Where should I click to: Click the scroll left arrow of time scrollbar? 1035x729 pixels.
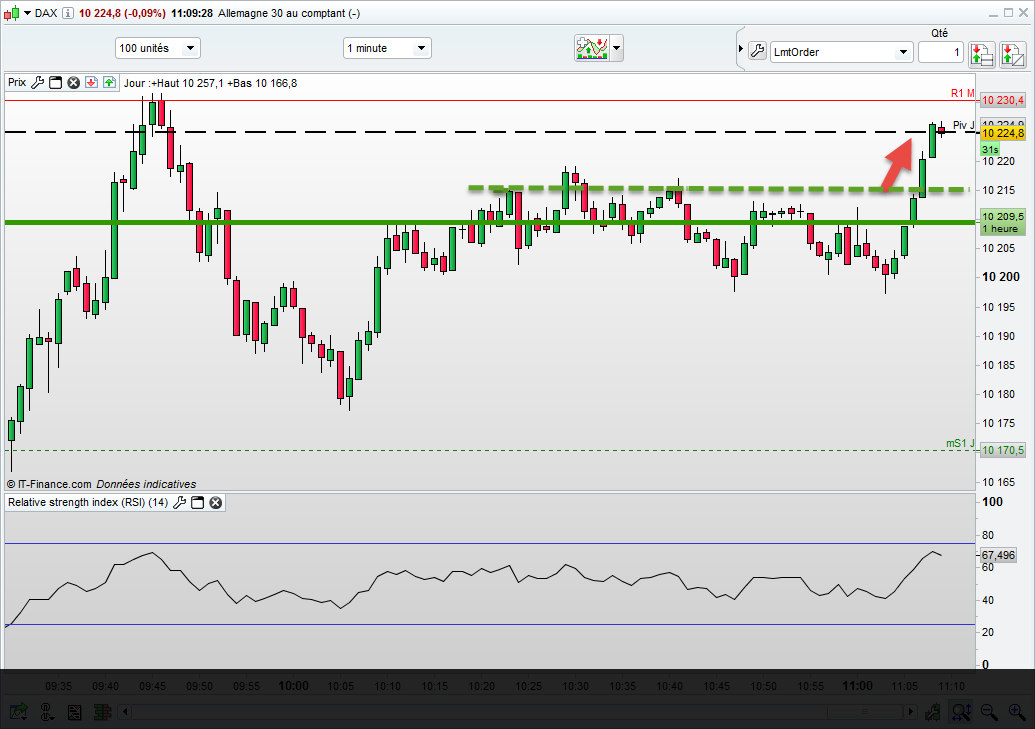click(x=125, y=712)
